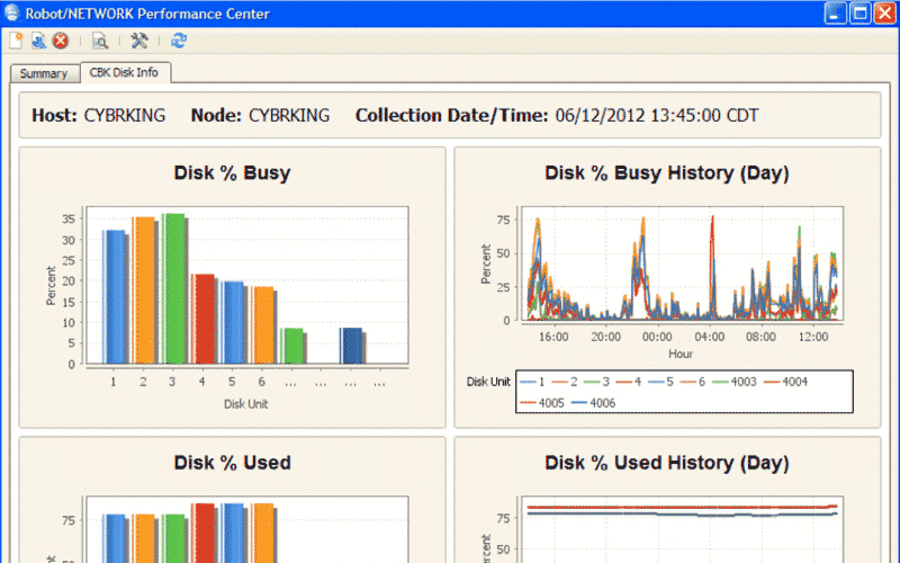
Task: Click the Disk Unit axis label under Busy chart
Action: point(246,404)
